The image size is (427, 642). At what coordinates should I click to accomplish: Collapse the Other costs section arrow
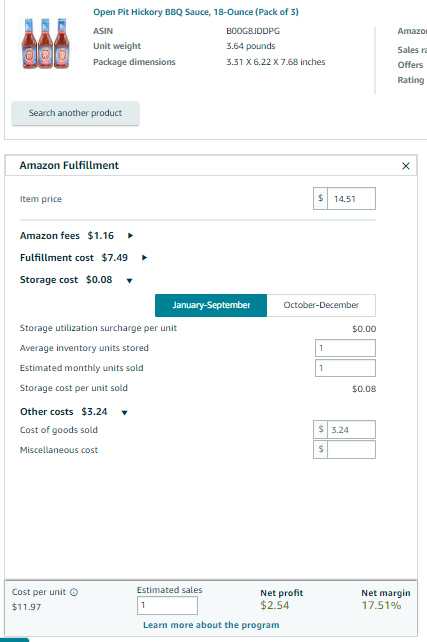124,412
